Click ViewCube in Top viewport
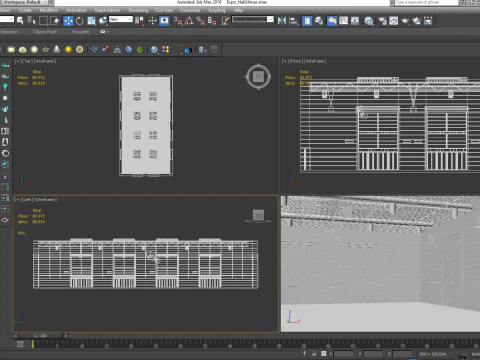480x360 pixels. (x=258, y=77)
